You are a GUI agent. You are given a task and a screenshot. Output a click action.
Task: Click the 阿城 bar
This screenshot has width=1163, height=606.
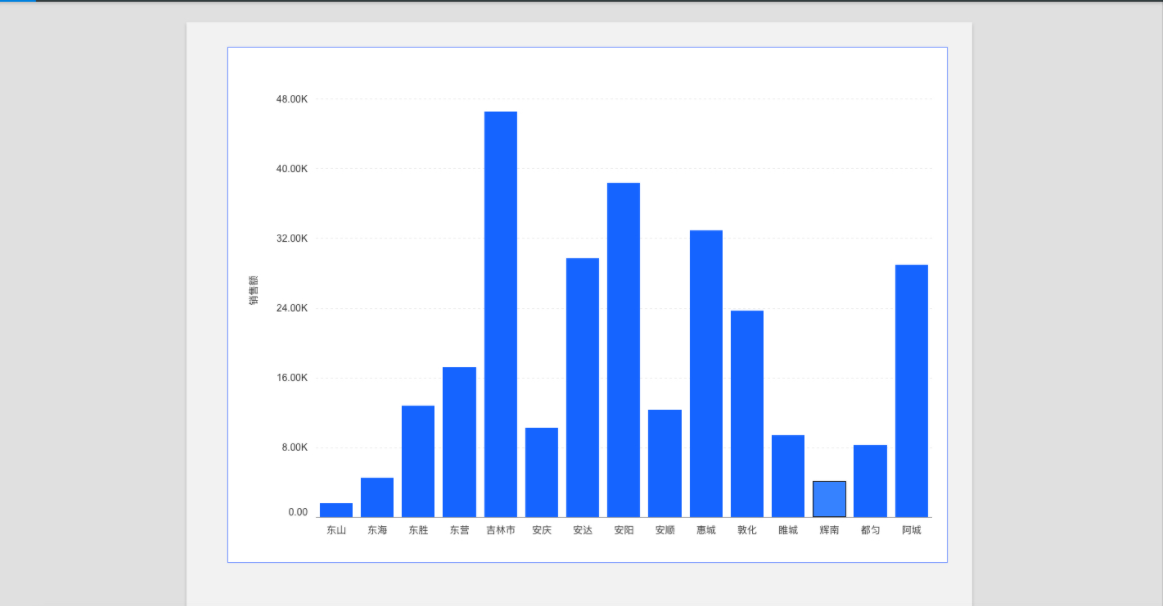pyautogui.click(x=912, y=391)
